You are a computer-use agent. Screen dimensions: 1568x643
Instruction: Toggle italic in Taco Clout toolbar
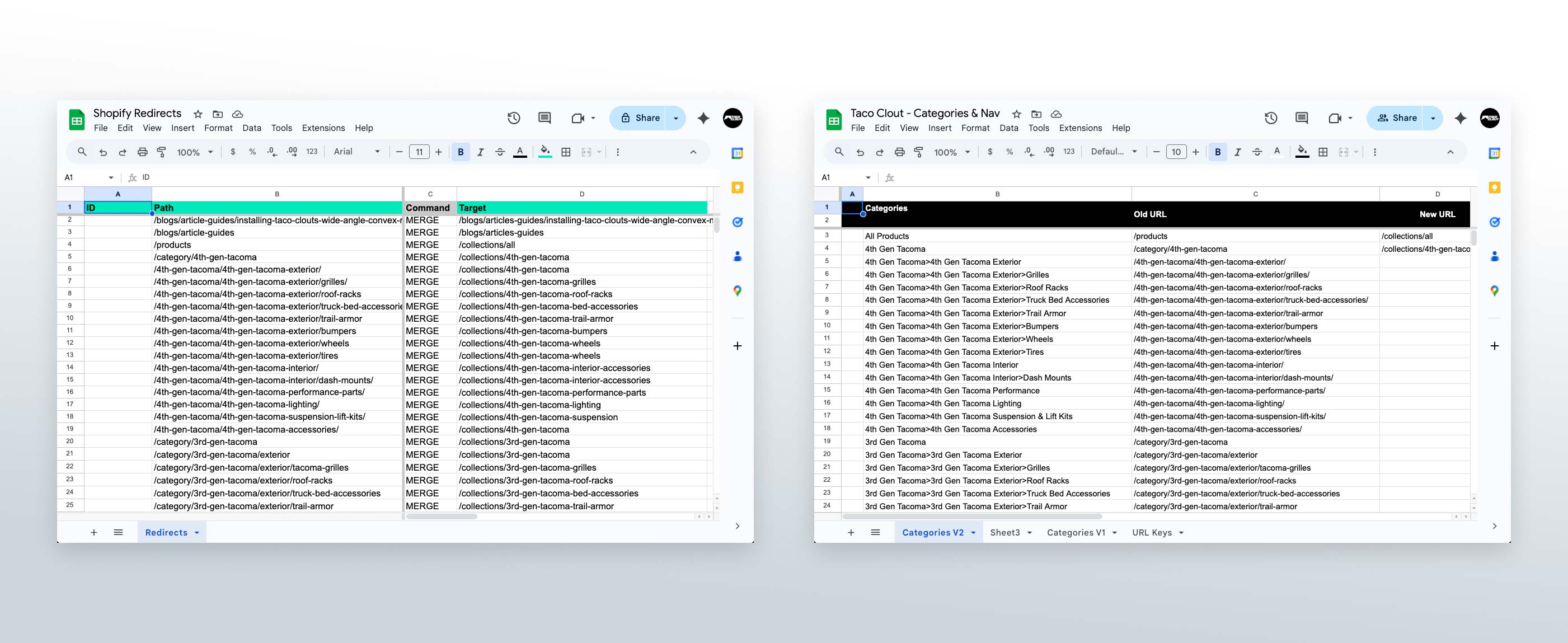pos(1237,152)
